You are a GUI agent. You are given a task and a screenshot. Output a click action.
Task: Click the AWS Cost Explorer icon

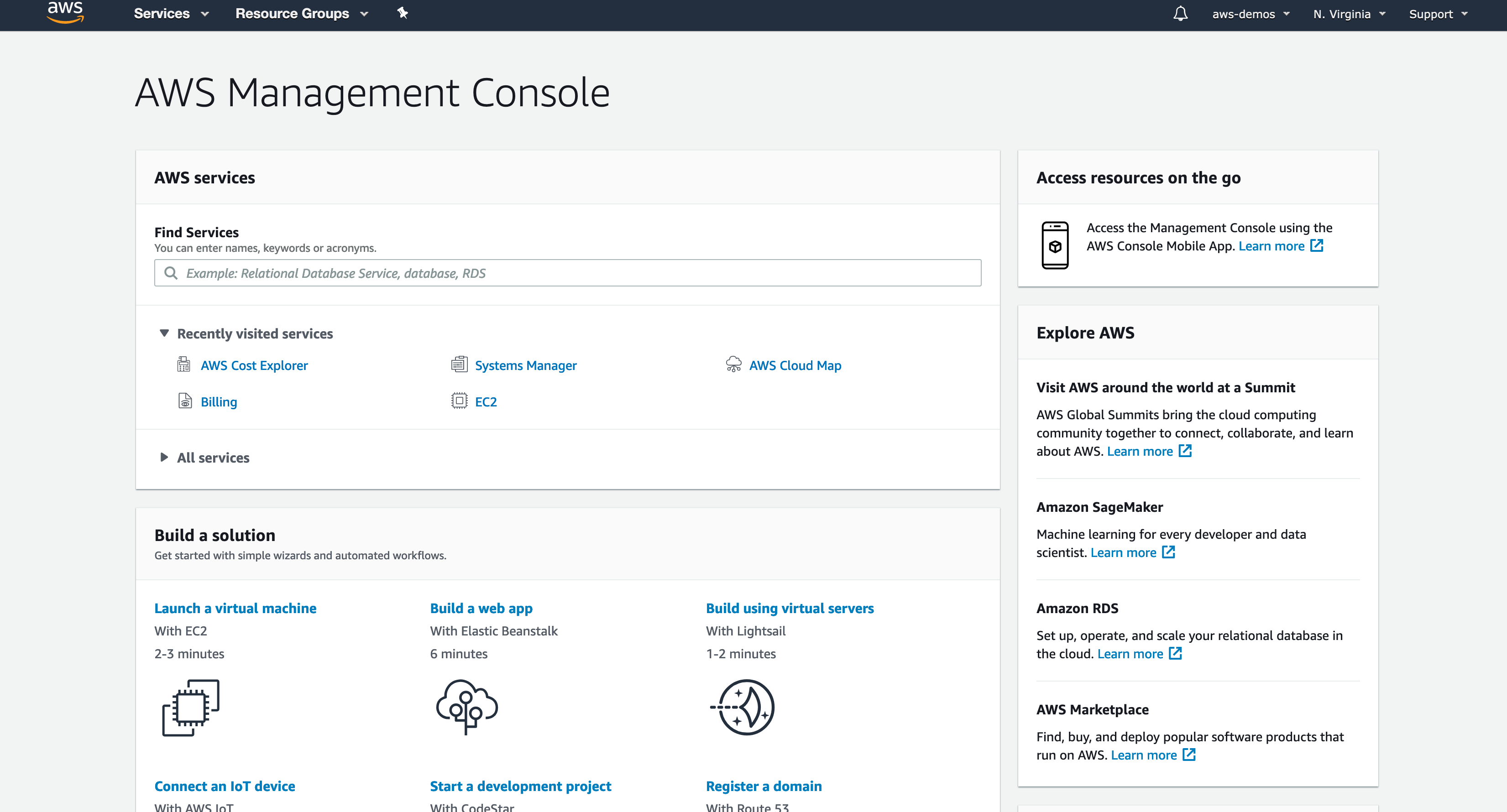(183, 365)
